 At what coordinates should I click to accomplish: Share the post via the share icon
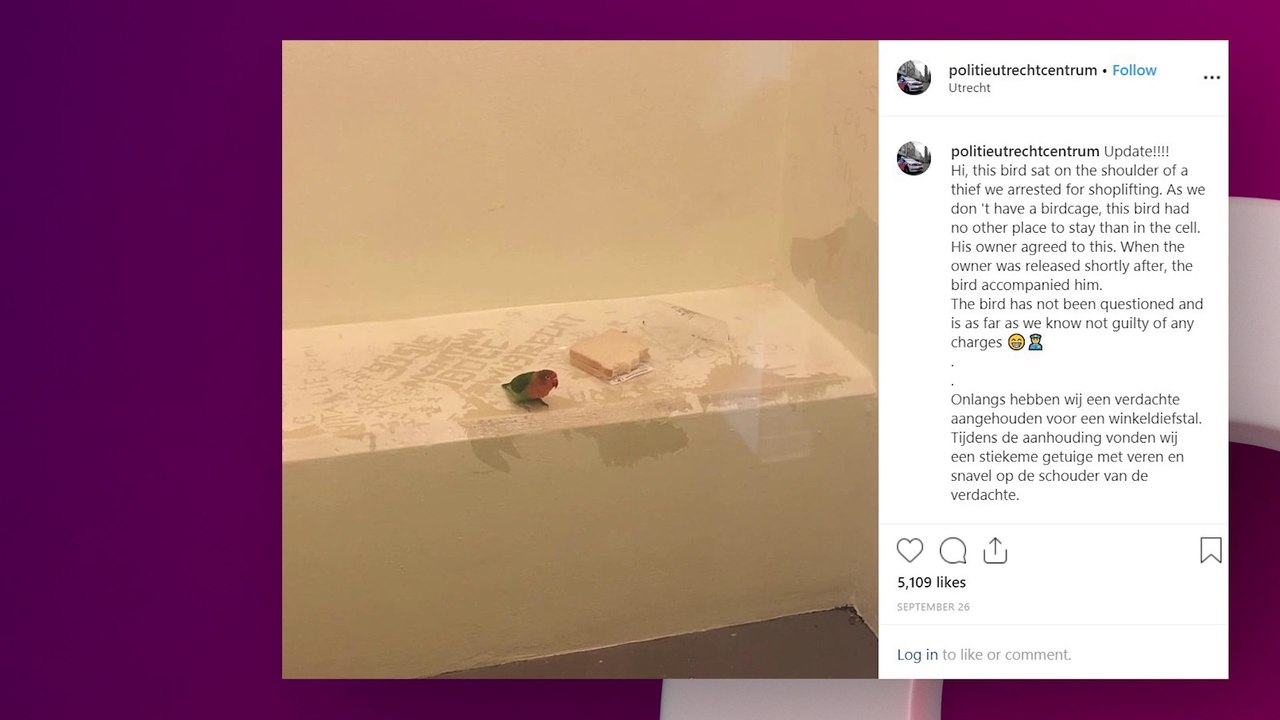[995, 550]
